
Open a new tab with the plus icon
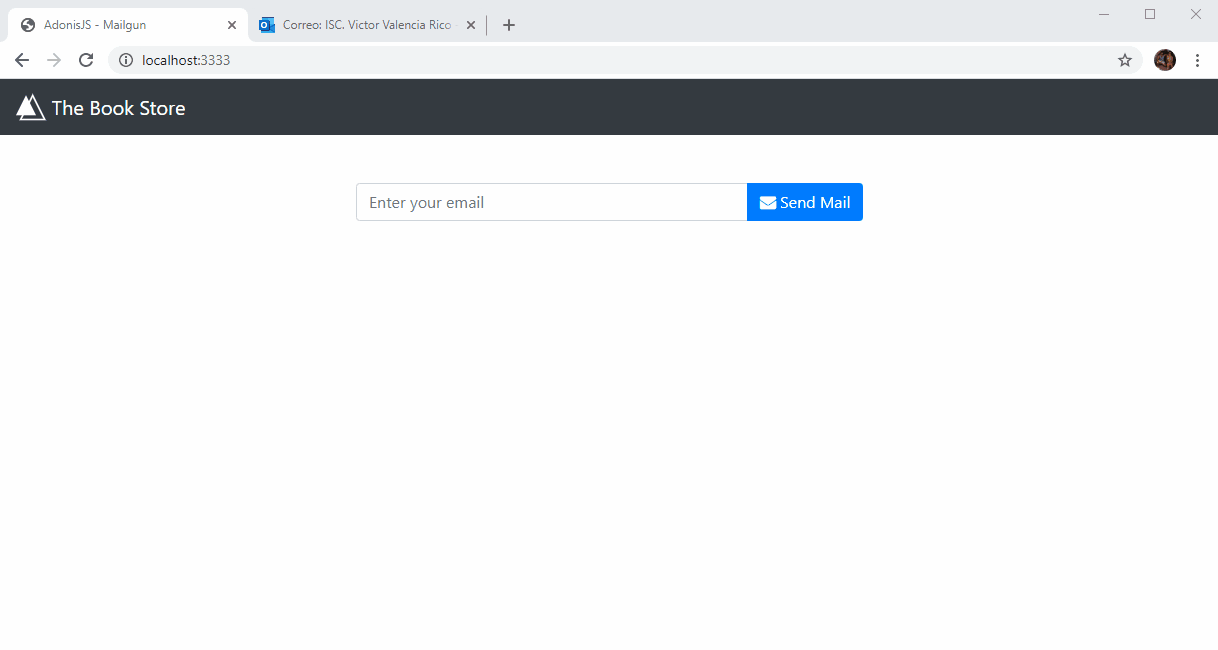pyautogui.click(x=509, y=25)
